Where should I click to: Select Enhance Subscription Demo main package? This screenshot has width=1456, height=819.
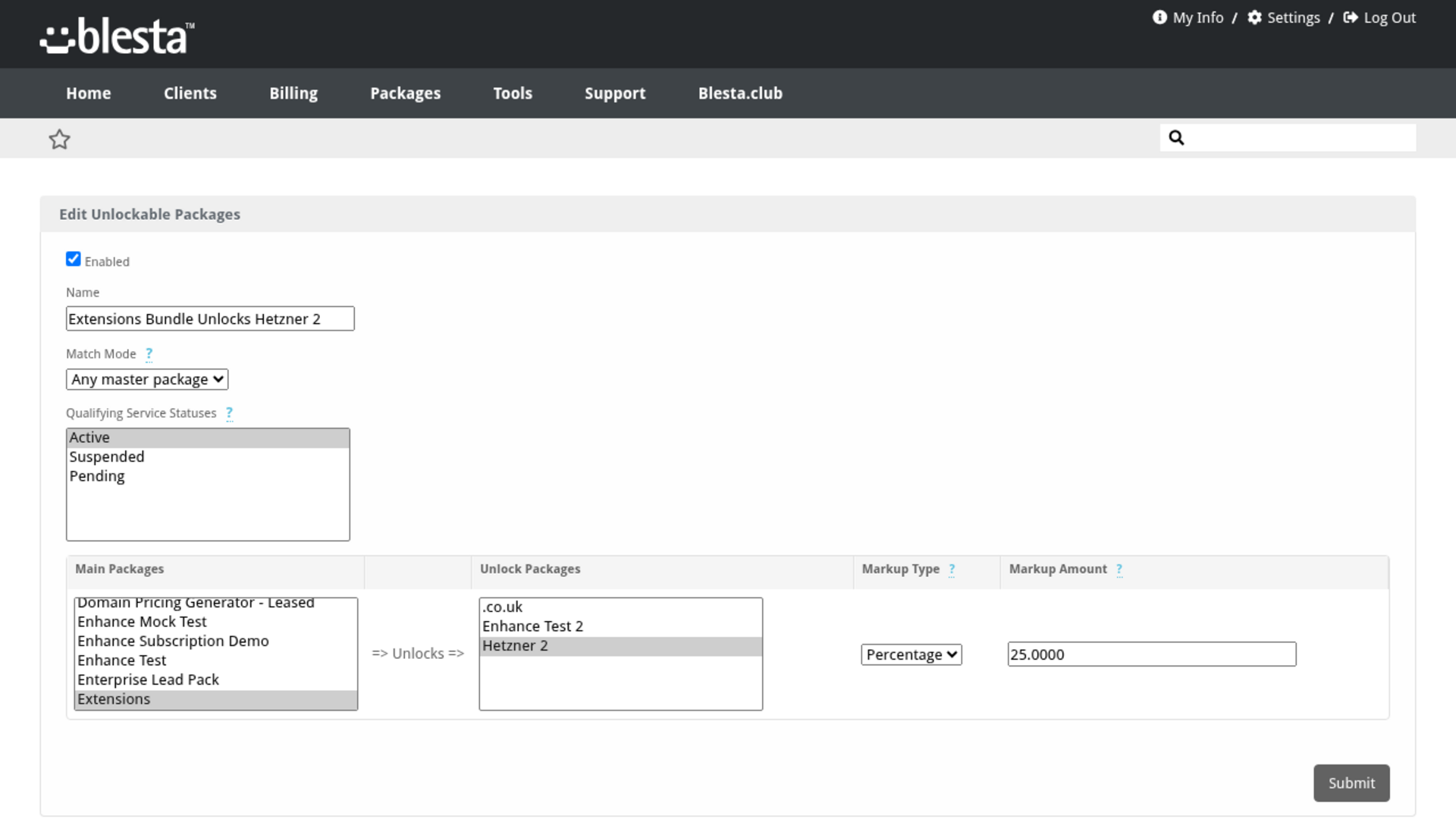coord(215,641)
